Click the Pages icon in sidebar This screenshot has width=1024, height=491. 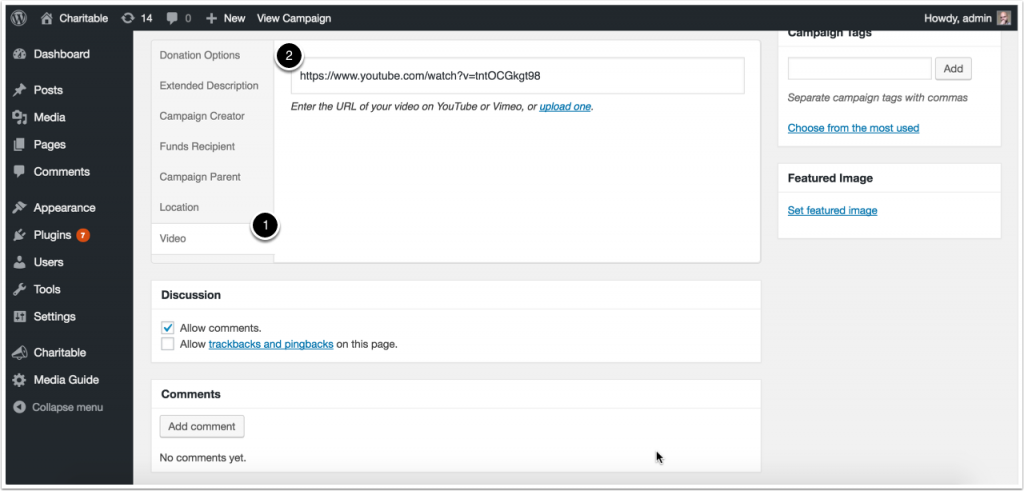20,144
